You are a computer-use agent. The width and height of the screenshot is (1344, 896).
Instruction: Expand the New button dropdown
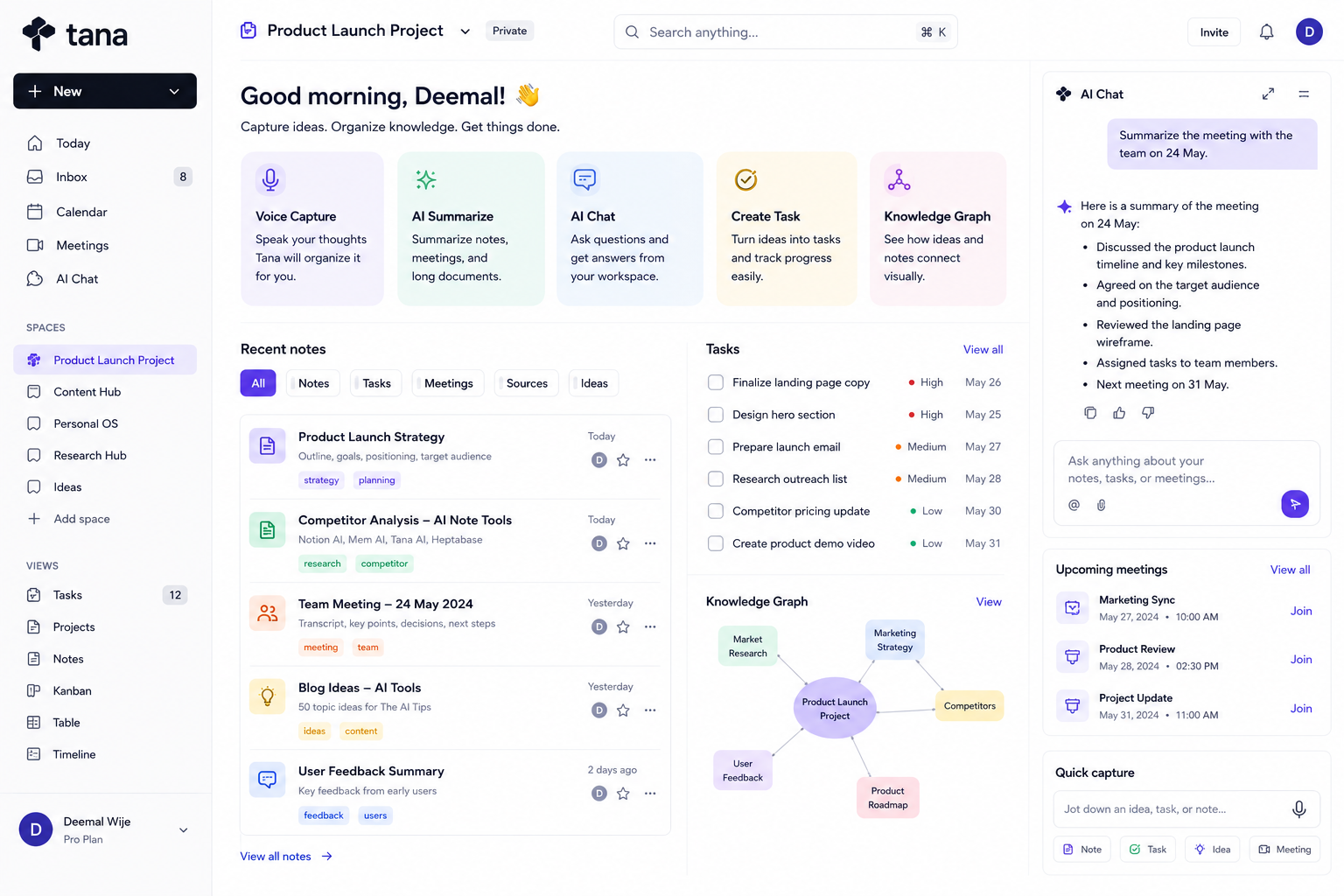point(174,91)
